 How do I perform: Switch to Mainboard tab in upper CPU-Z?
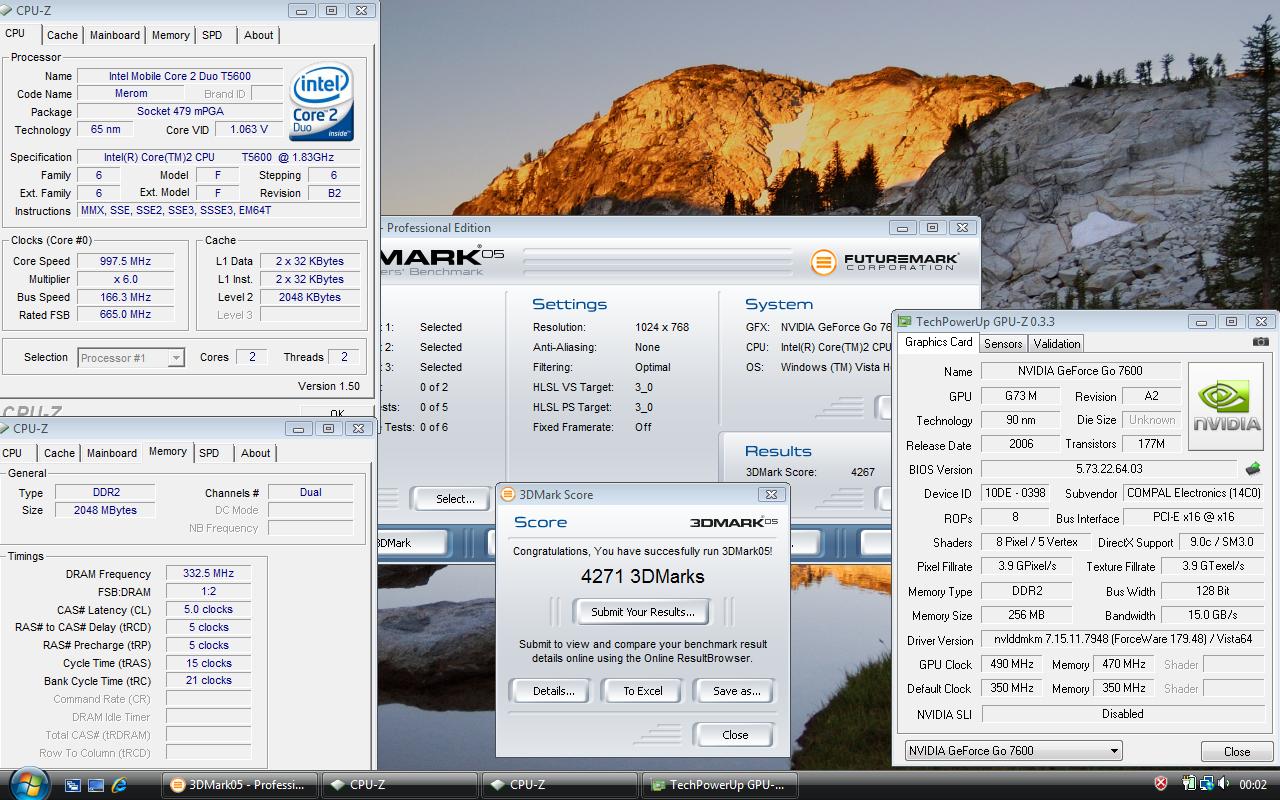click(x=115, y=35)
